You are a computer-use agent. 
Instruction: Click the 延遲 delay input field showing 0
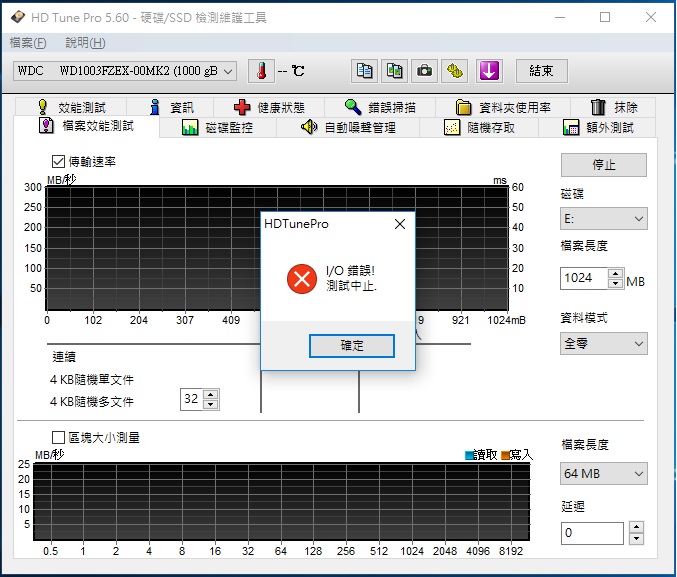(x=592, y=533)
